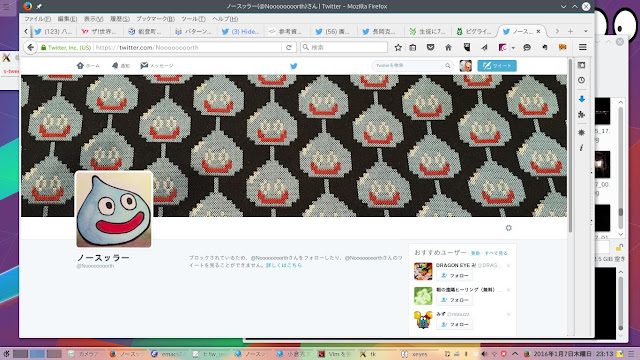The height and width of the screenshot is (360, 640).
Task: Open the ファイル menu
Action: [38, 19]
